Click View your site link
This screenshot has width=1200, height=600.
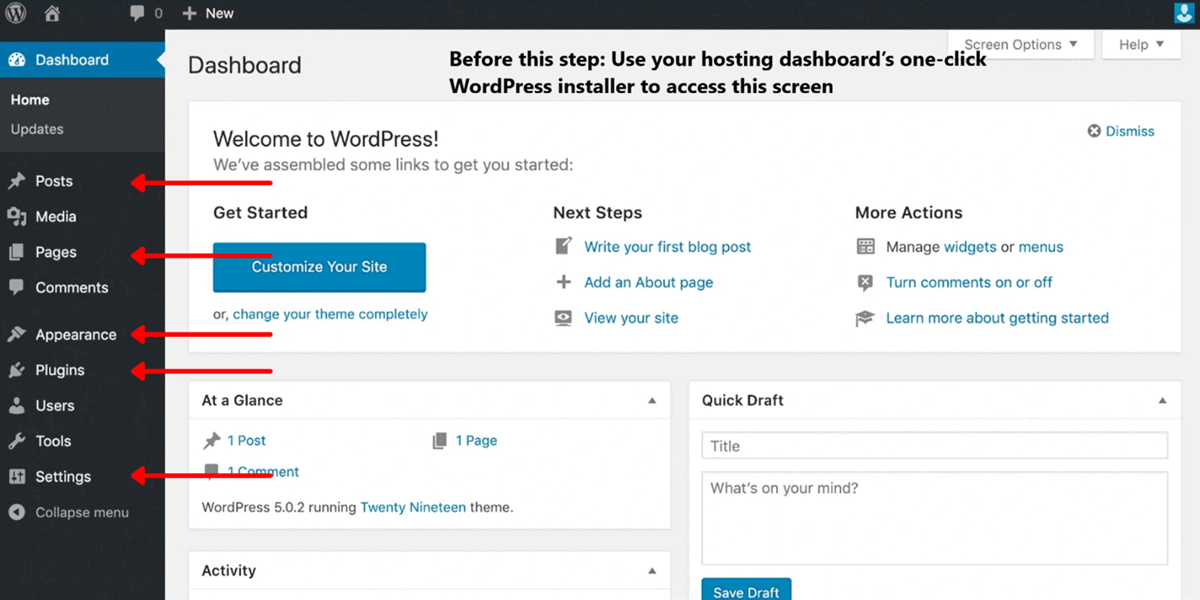[x=631, y=318]
